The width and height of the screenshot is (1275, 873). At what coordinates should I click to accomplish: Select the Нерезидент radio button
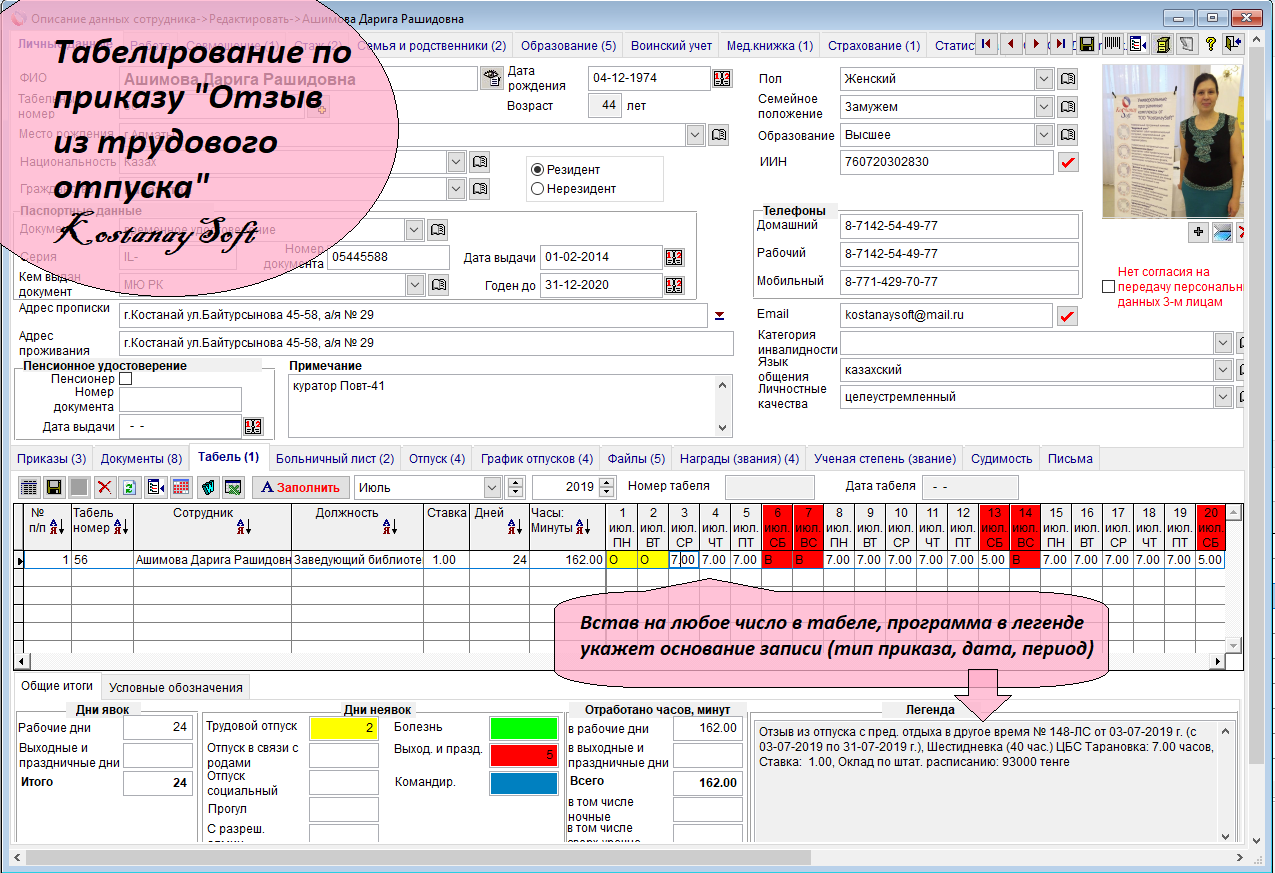coord(538,189)
